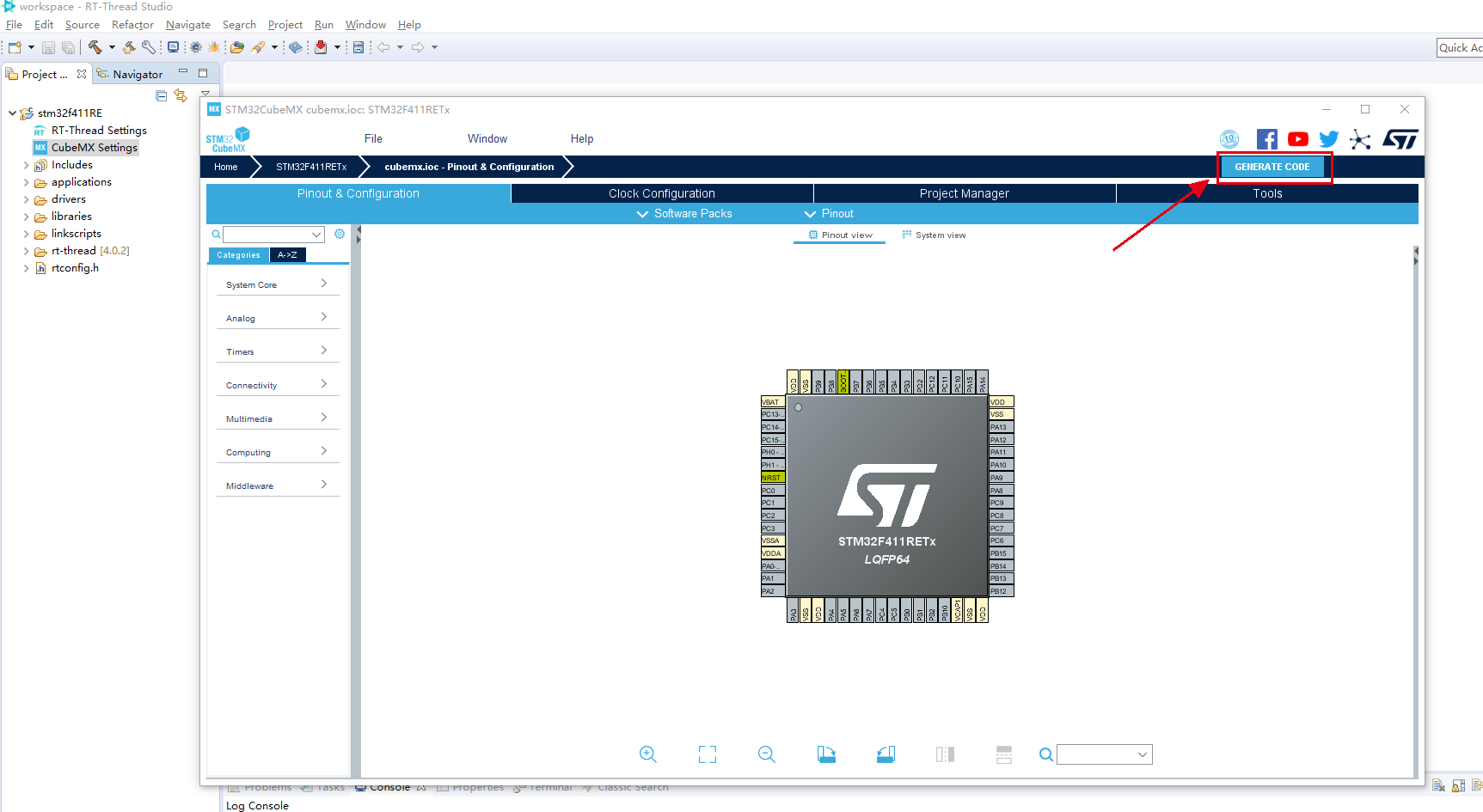Open the Facebook link icon
This screenshot has height=812, width=1483.
coord(1266,139)
